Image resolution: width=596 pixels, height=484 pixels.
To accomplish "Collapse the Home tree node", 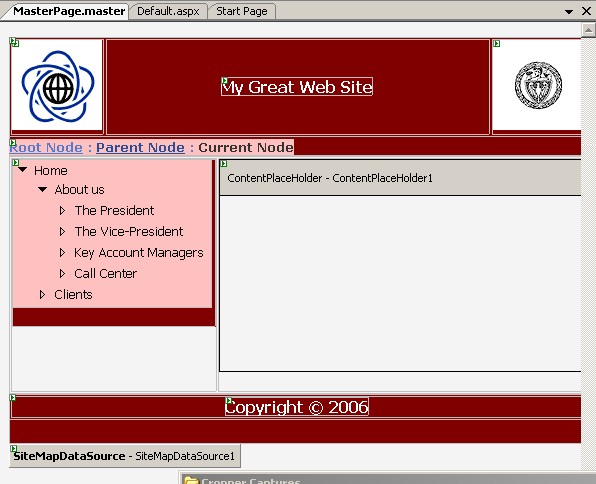I will coord(23,170).
